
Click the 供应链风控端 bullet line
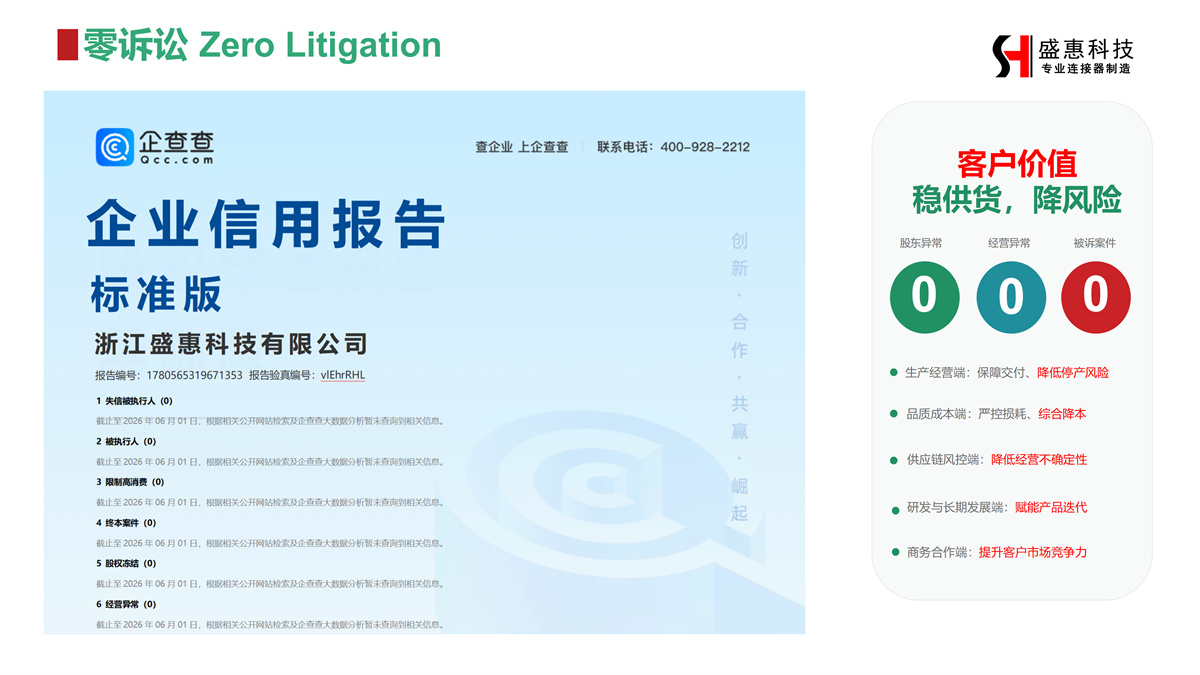coord(989,459)
